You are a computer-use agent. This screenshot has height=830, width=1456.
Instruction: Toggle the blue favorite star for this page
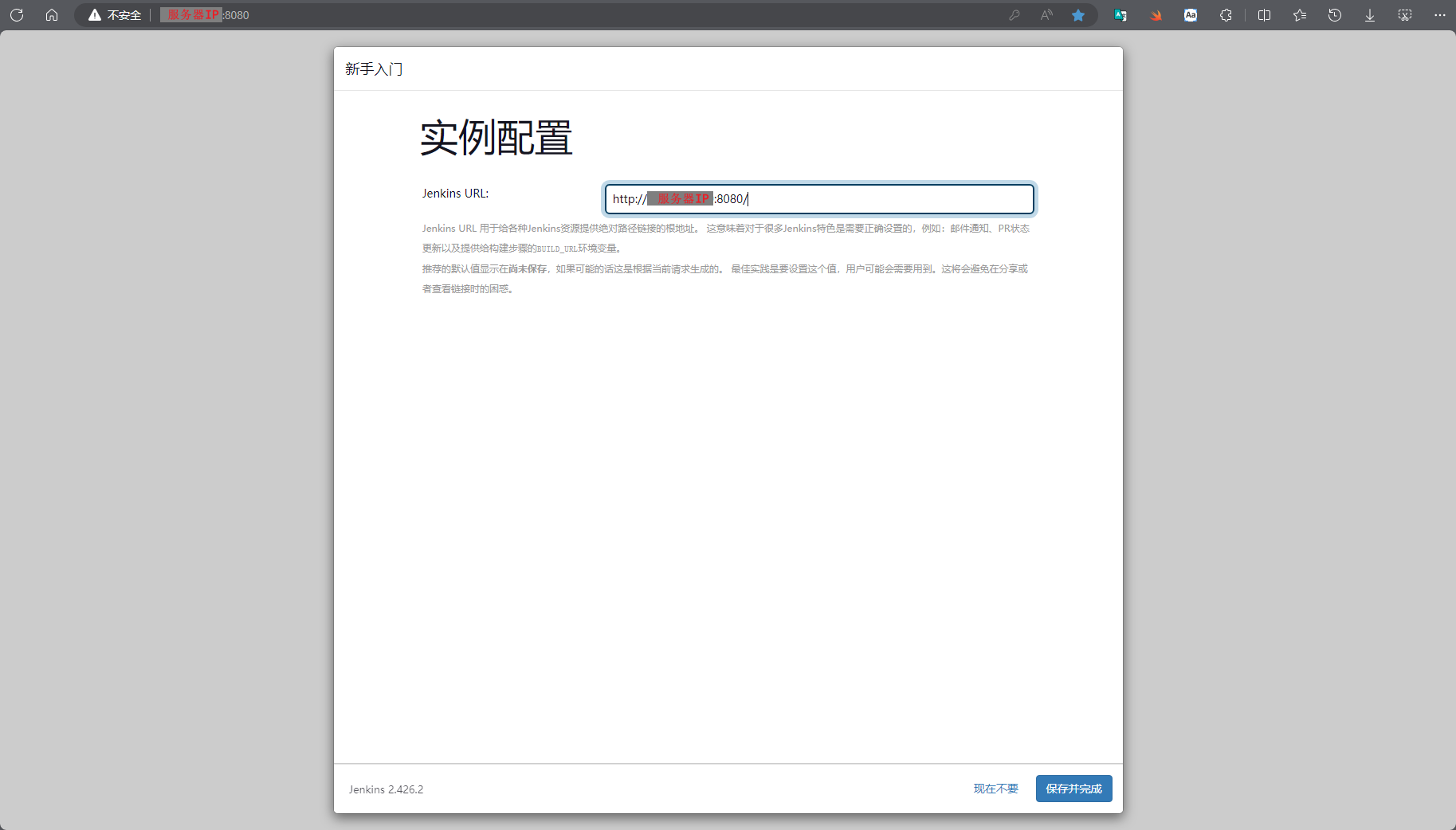pyautogui.click(x=1078, y=15)
